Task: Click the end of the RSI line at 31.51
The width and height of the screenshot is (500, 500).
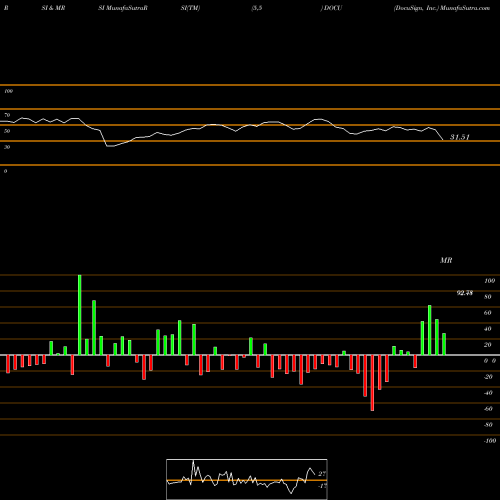Action: click(x=443, y=140)
